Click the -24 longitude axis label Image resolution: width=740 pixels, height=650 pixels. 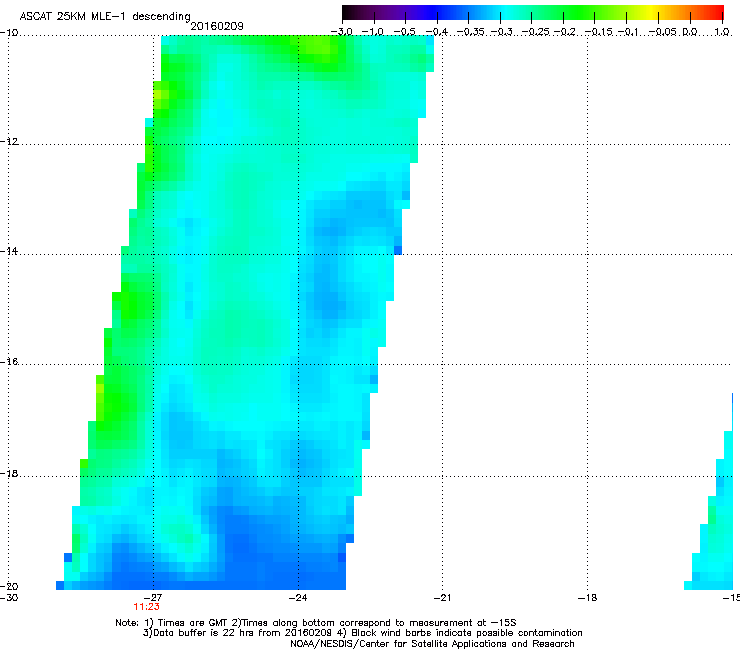298,598
